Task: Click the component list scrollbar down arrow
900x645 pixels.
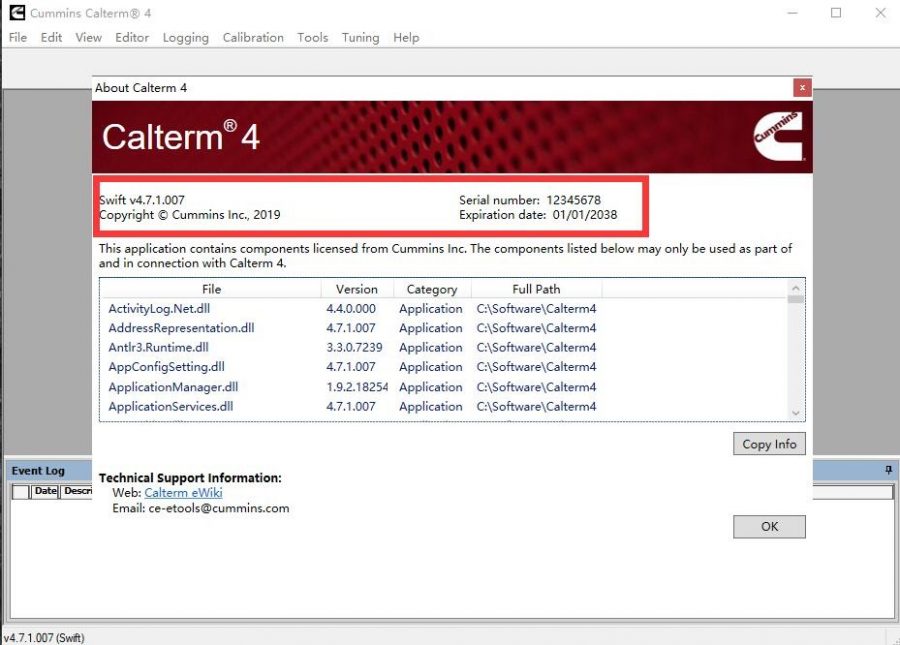Action: [x=796, y=413]
